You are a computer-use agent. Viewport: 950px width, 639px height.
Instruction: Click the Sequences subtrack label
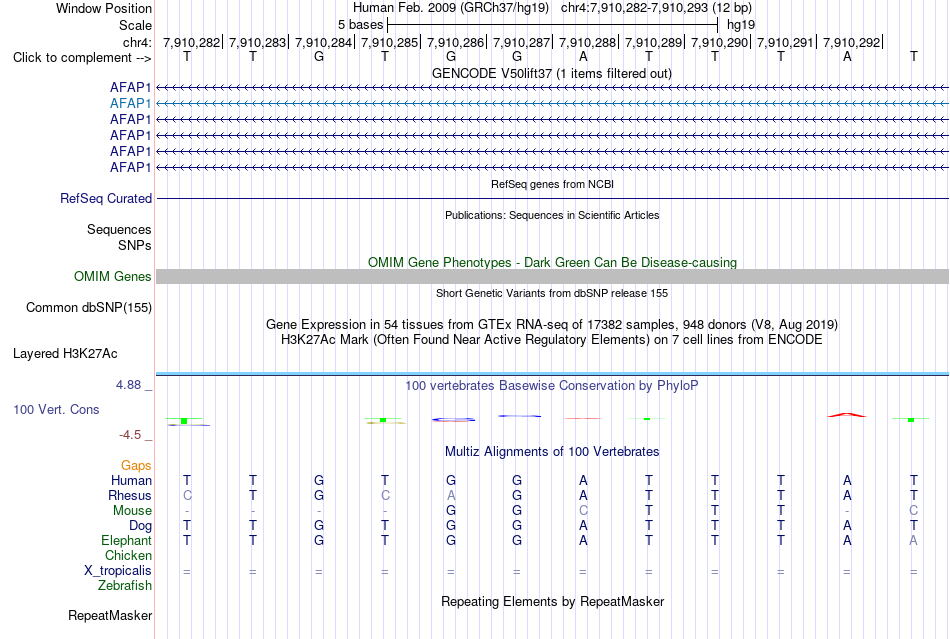click(119, 230)
